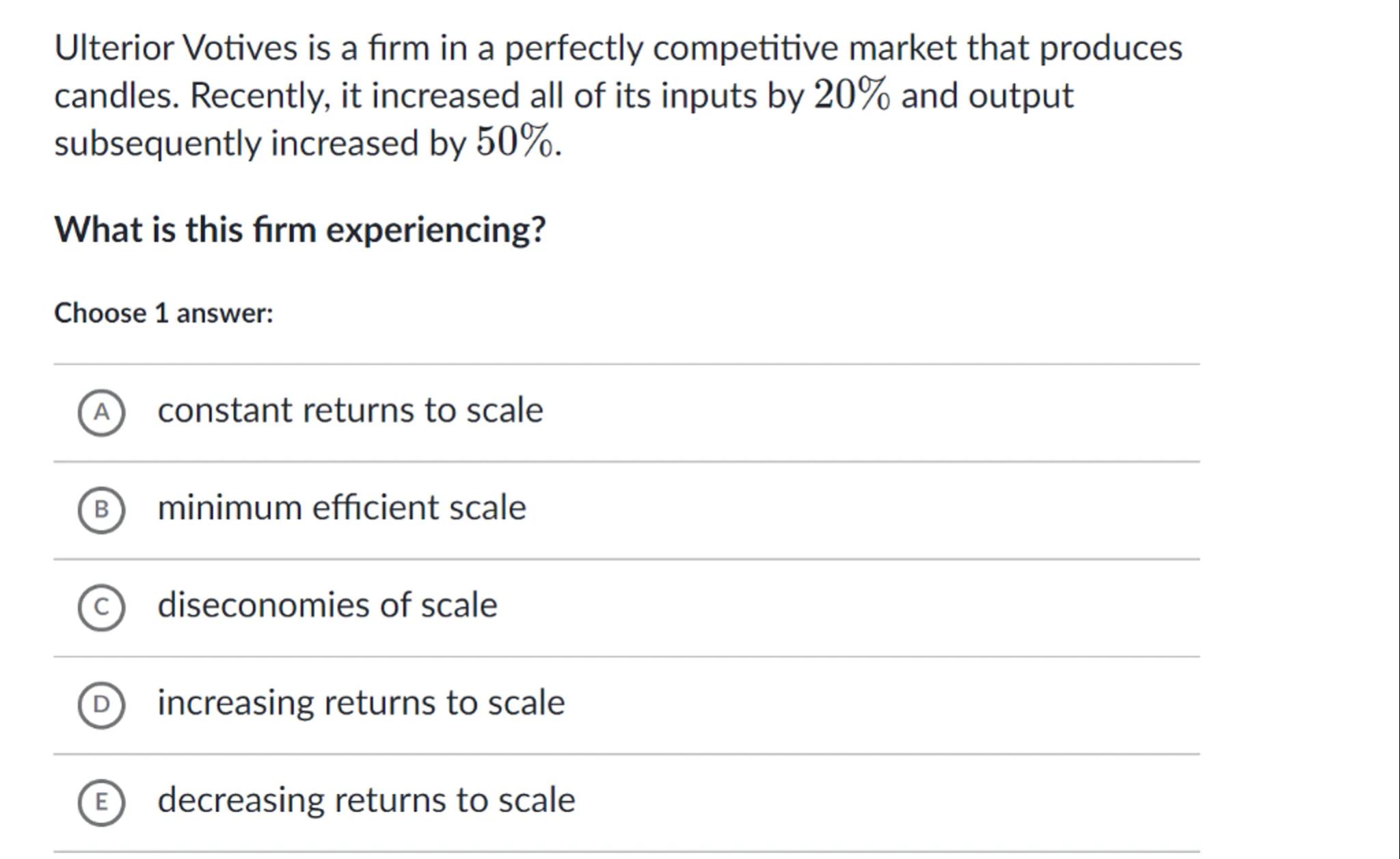This screenshot has height=859, width=1400.
Task: Click the 'diseconomies of scale' answer text
Action: tap(327, 605)
